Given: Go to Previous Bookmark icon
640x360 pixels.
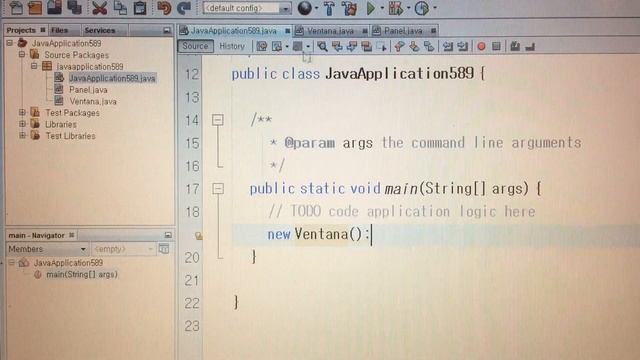Looking at the screenshot, I should pos(399,47).
